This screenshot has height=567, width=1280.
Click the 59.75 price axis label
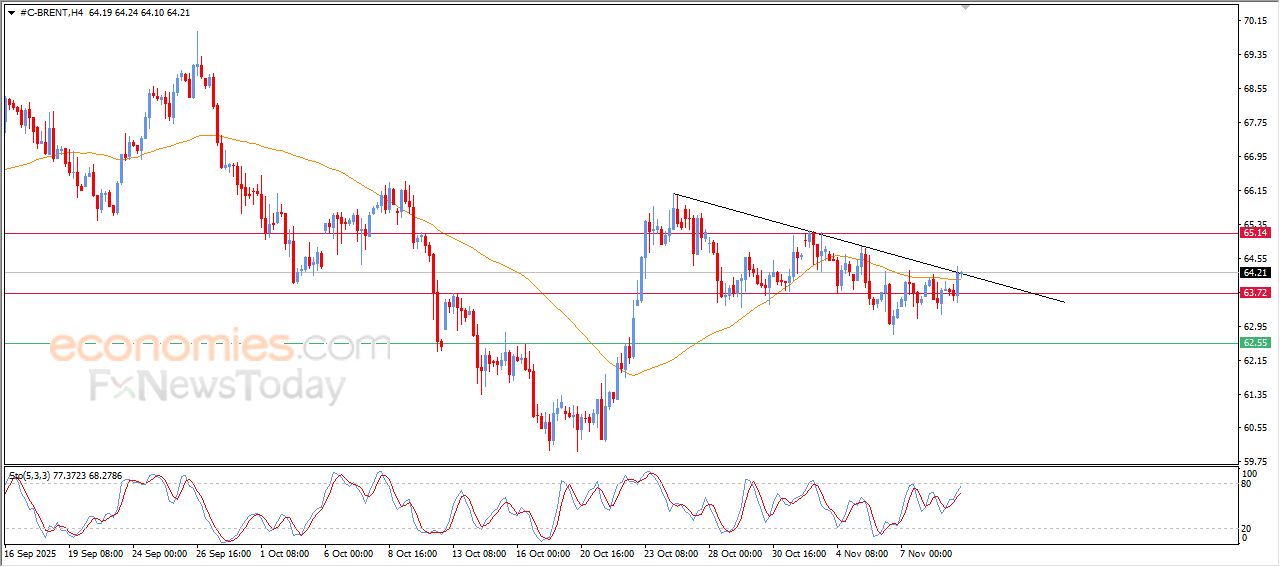1253,462
